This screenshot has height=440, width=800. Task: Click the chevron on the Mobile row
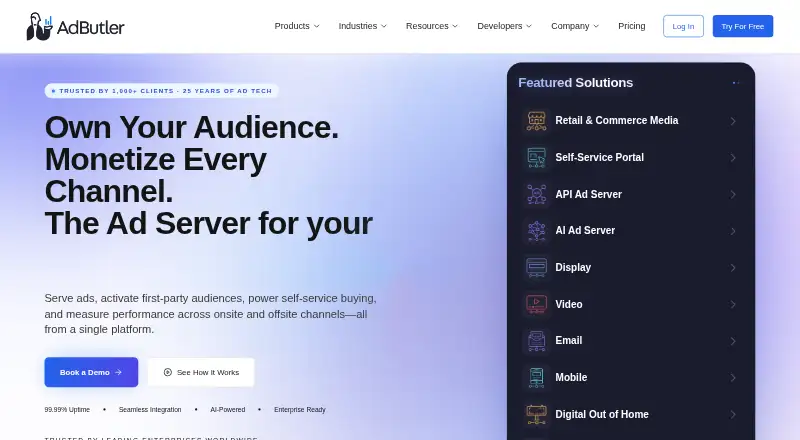pos(733,378)
